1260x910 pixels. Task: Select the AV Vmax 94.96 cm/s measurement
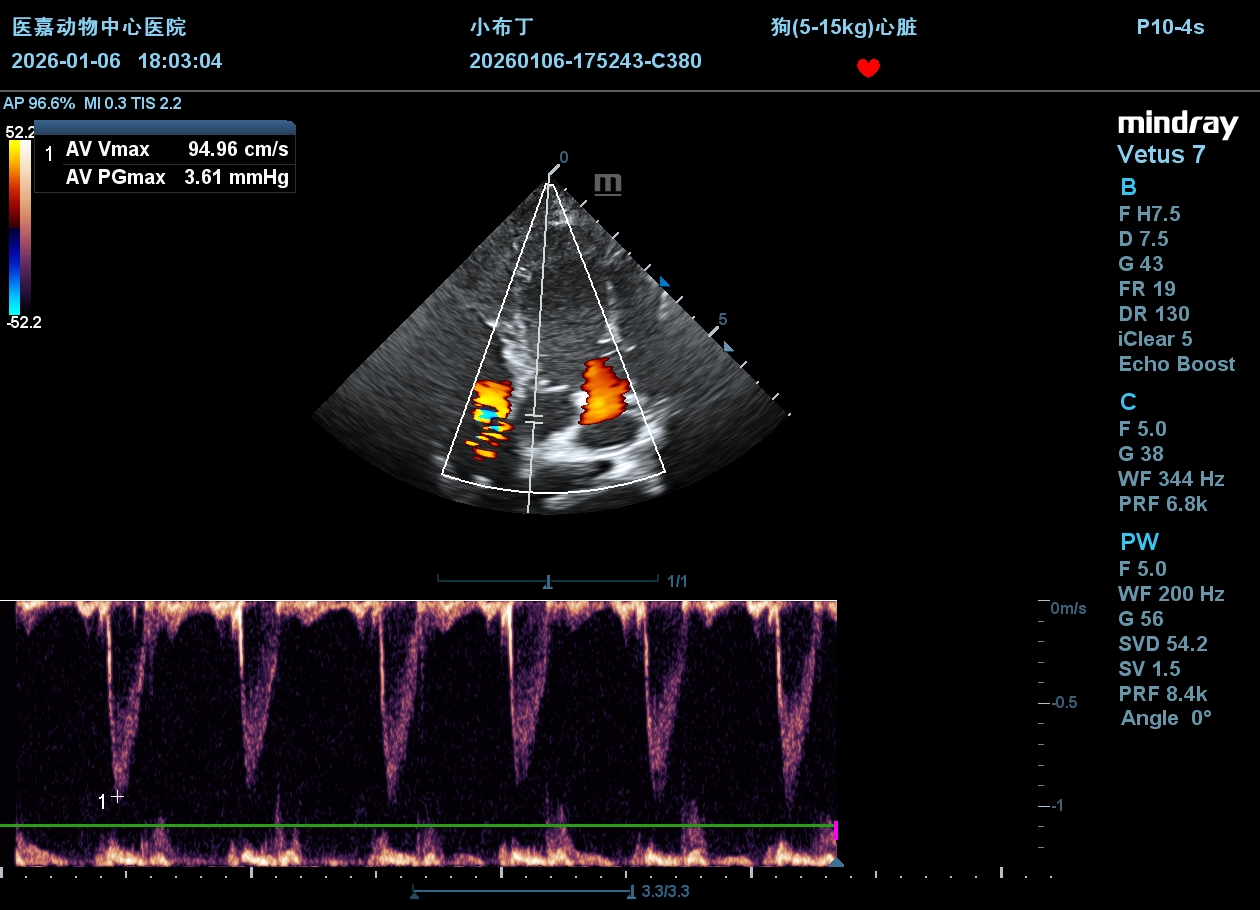click(177, 150)
